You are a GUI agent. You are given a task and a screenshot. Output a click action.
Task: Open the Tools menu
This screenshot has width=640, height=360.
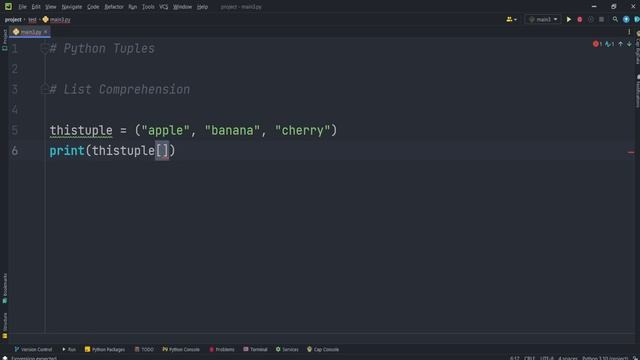pyautogui.click(x=148, y=7)
